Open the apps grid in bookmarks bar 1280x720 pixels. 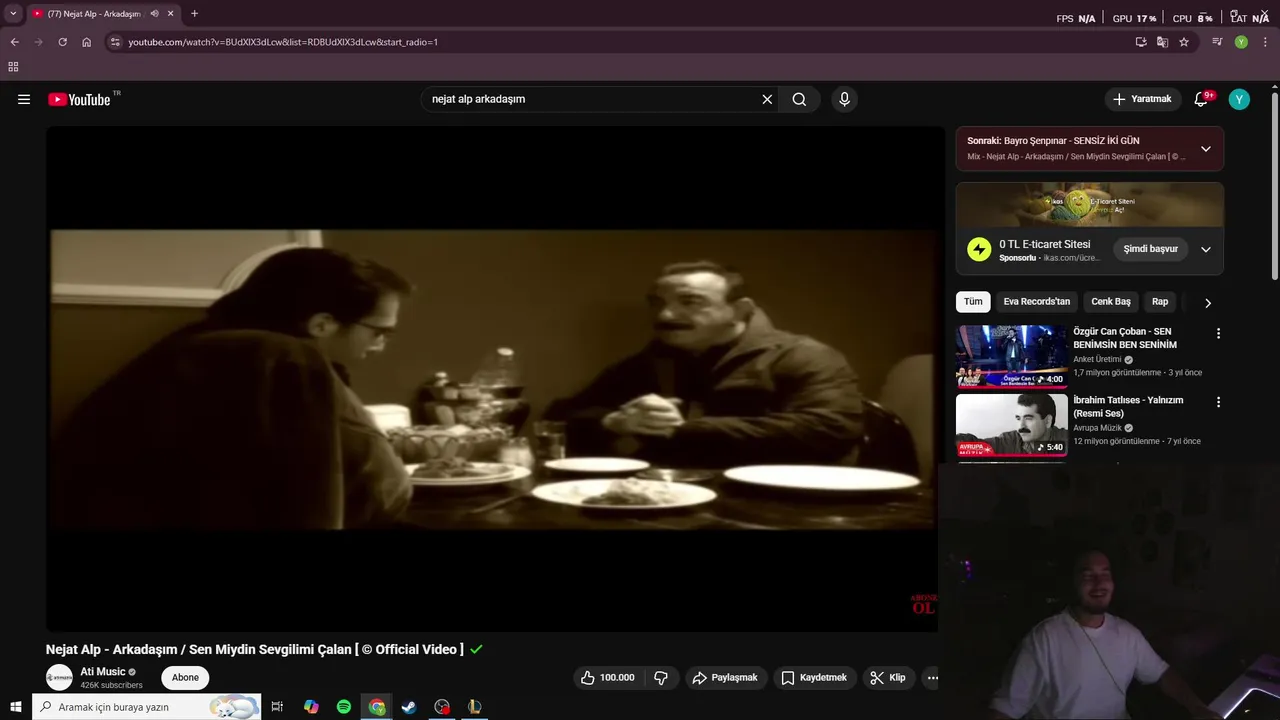13,67
